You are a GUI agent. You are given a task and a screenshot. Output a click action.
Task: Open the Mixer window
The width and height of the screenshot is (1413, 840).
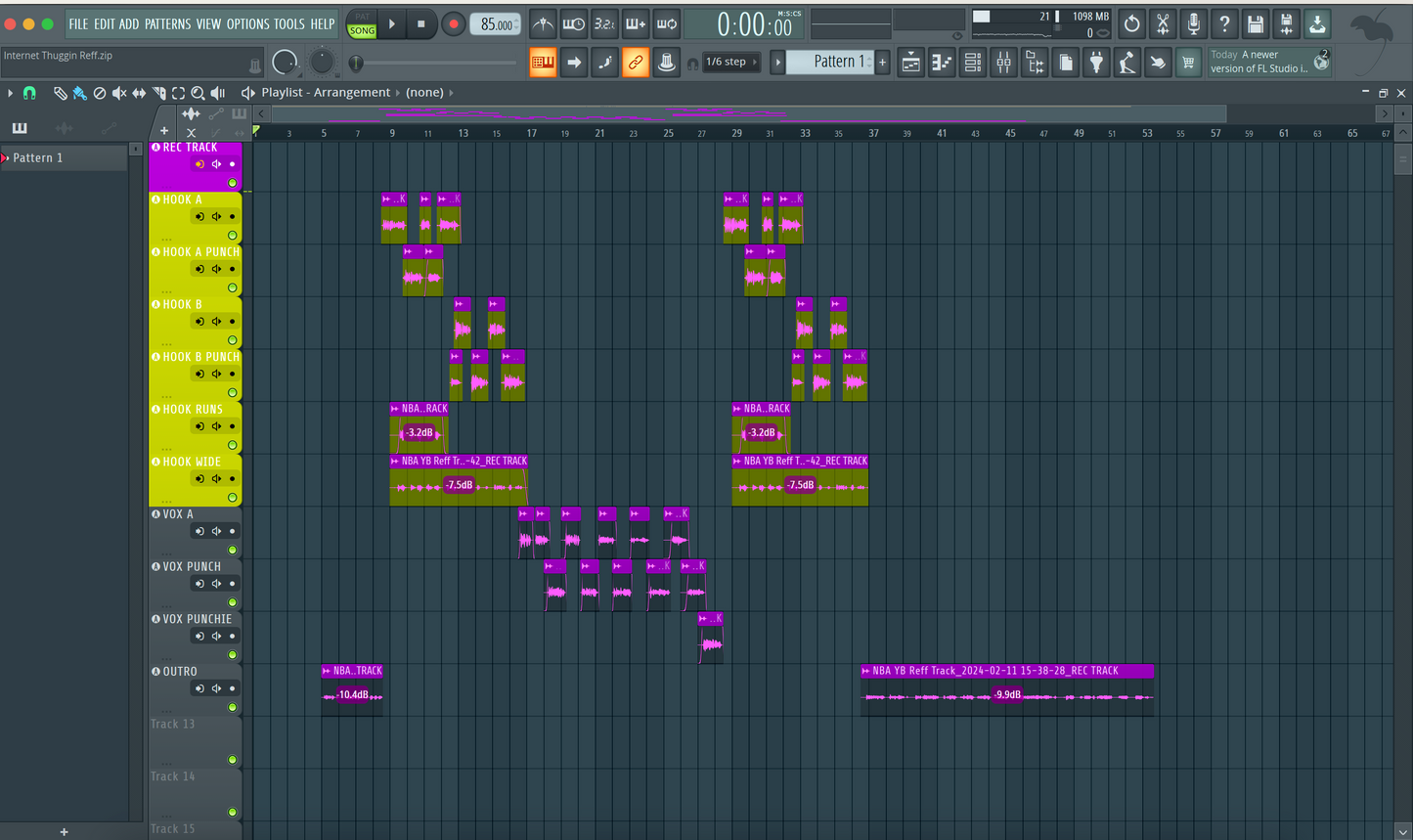pyautogui.click(x=1003, y=63)
